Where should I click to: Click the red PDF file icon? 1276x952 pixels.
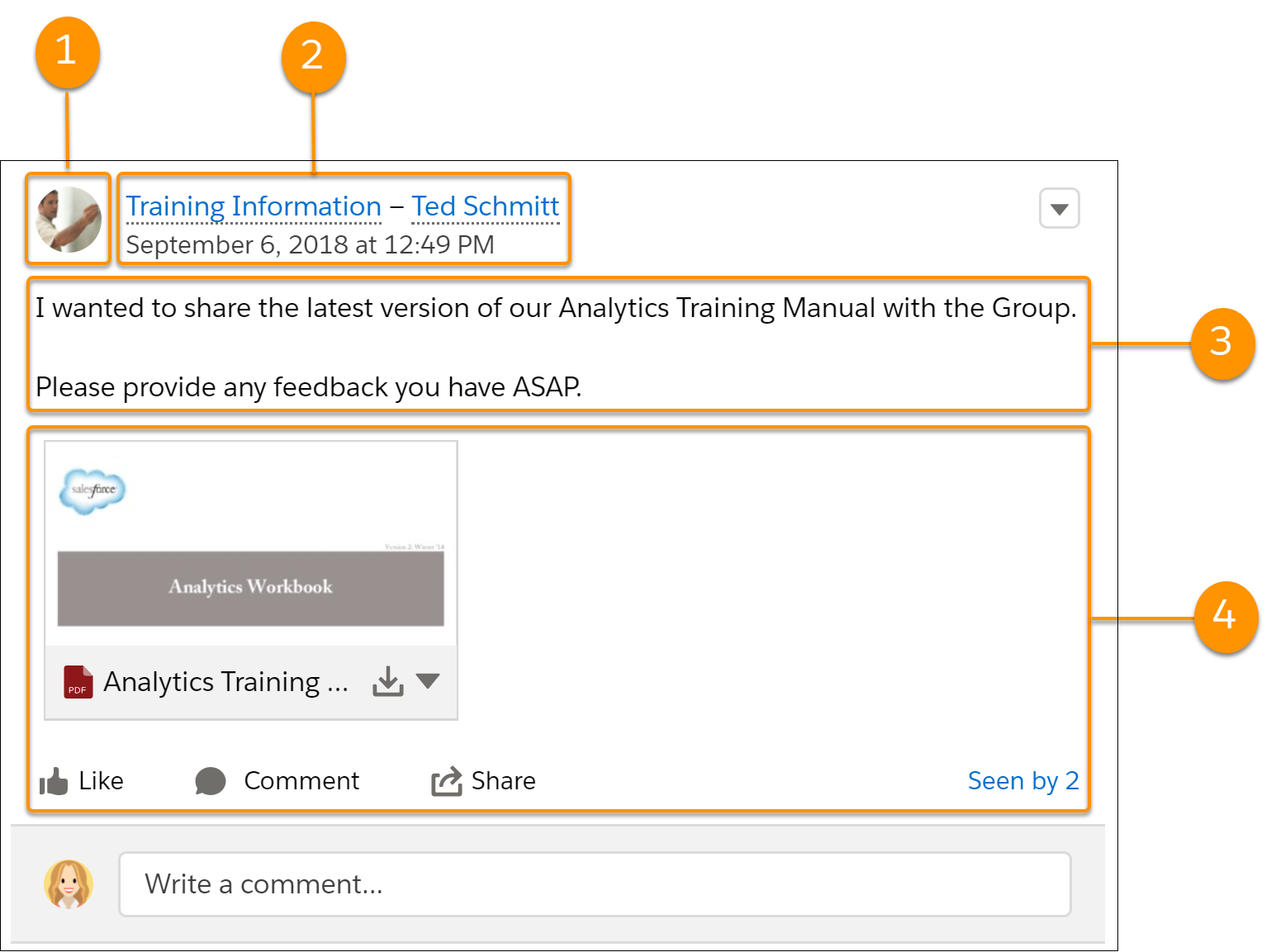(x=78, y=682)
